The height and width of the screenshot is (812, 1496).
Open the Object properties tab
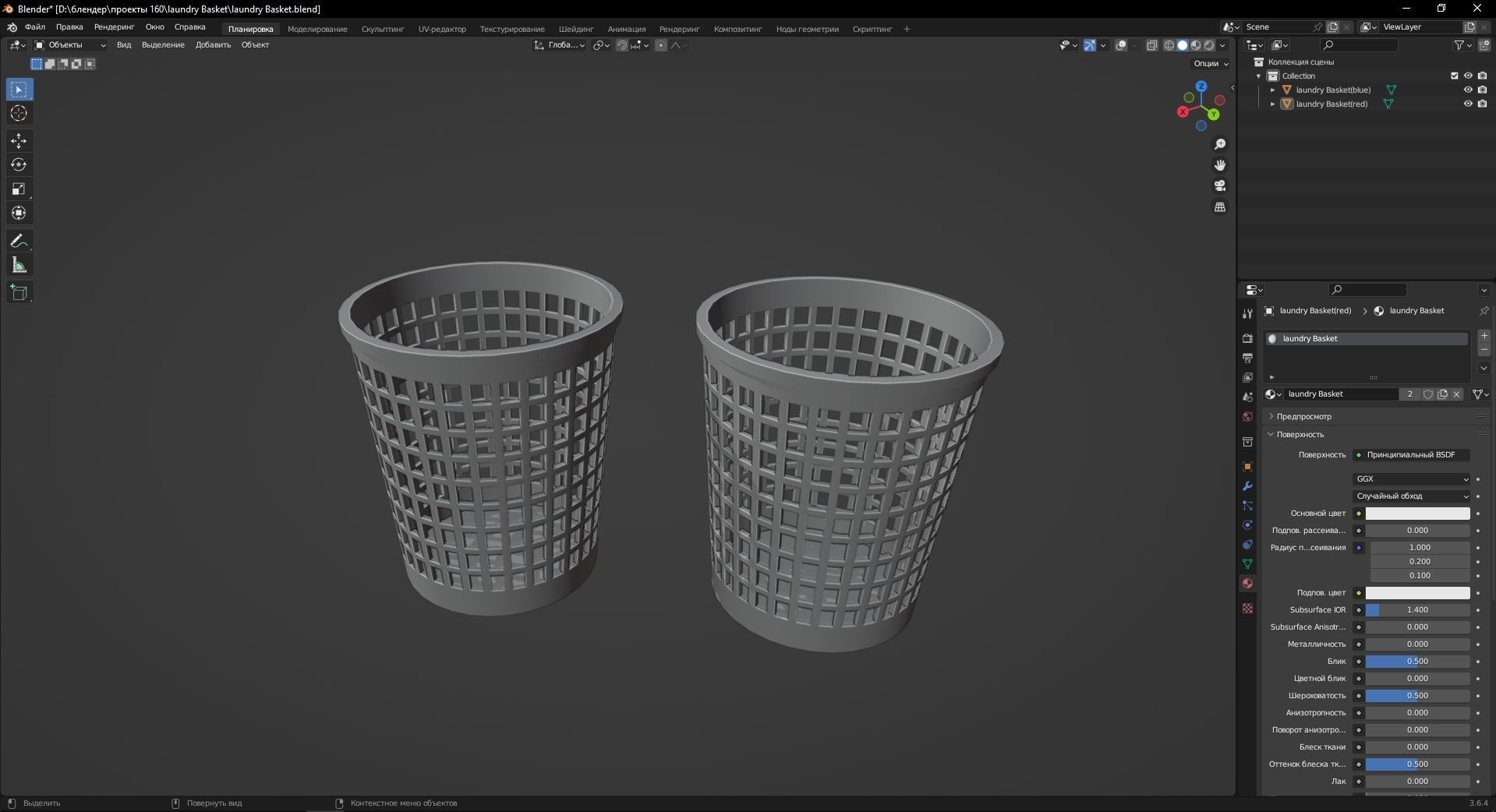[1247, 466]
